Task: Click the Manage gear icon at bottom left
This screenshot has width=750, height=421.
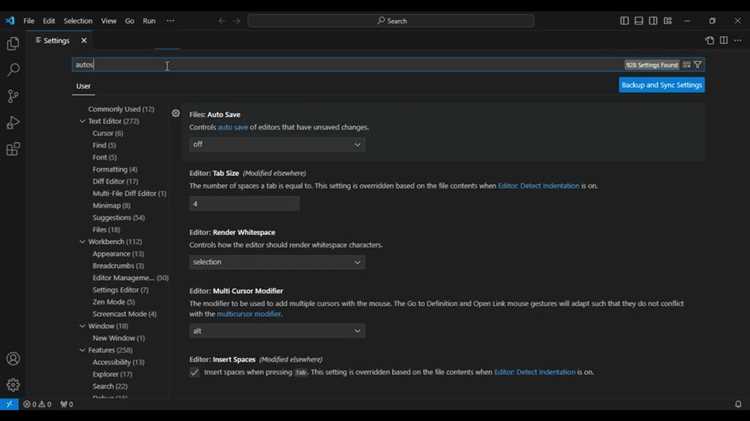Action: pyautogui.click(x=13, y=385)
